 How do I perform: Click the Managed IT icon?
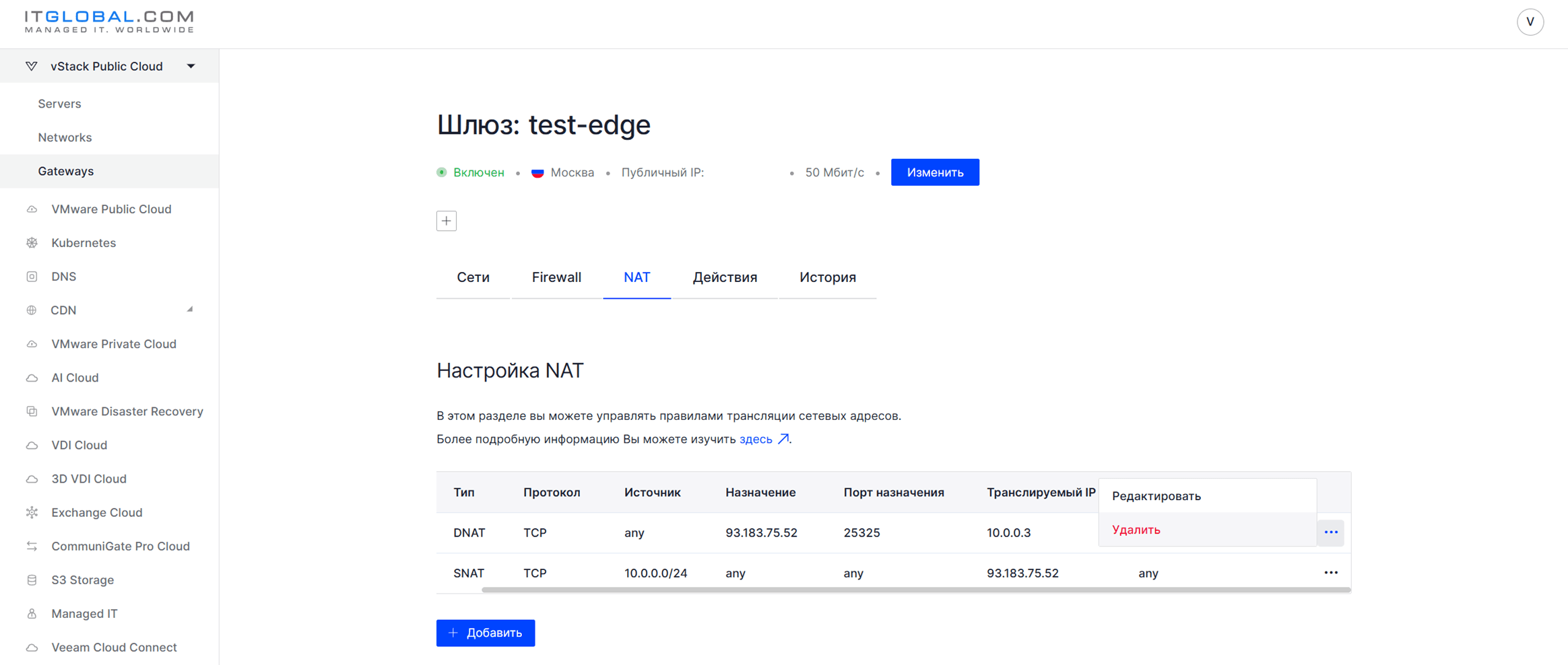(32, 614)
